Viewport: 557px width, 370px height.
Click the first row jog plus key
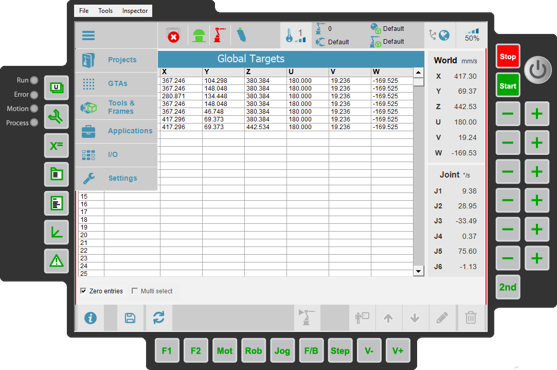tap(537, 114)
